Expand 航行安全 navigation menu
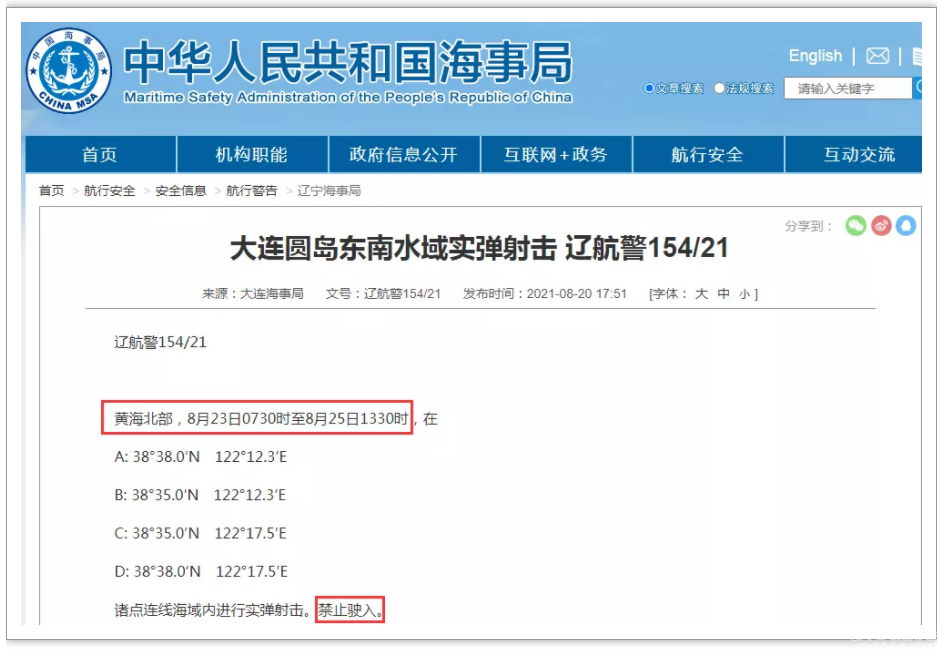Screen dimensions: 948x655 pos(707,155)
